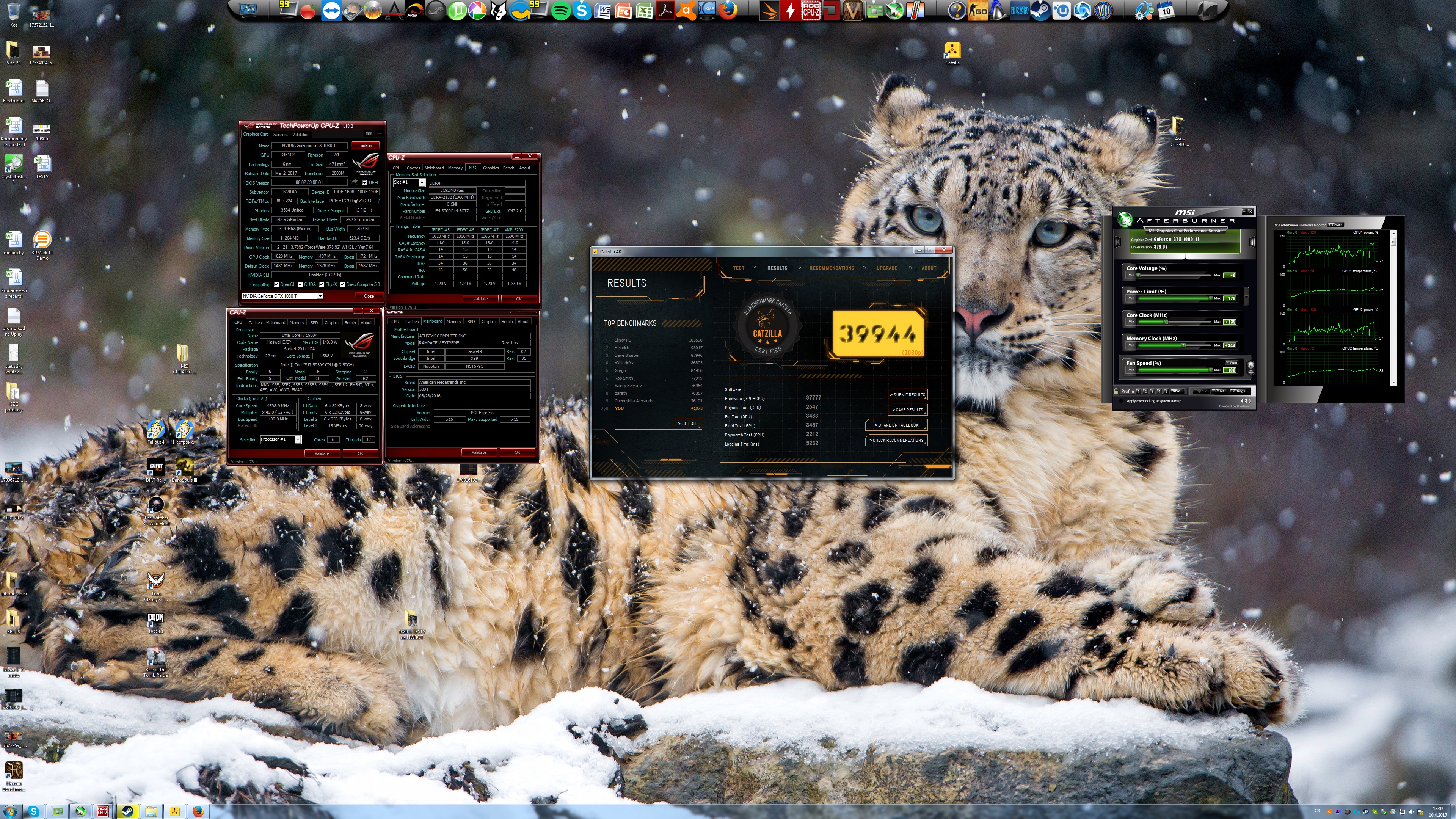The height and width of the screenshot is (819, 1456).
Task: Open the RECOMMENDATIONS tab in Catzilla
Action: pyautogui.click(x=832, y=268)
